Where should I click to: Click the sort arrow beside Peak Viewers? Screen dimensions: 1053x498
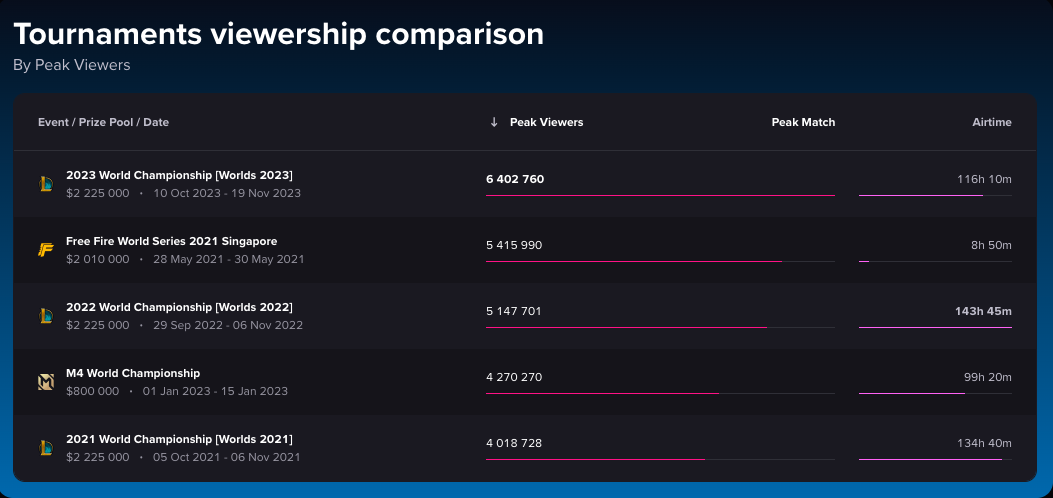pyautogui.click(x=494, y=122)
